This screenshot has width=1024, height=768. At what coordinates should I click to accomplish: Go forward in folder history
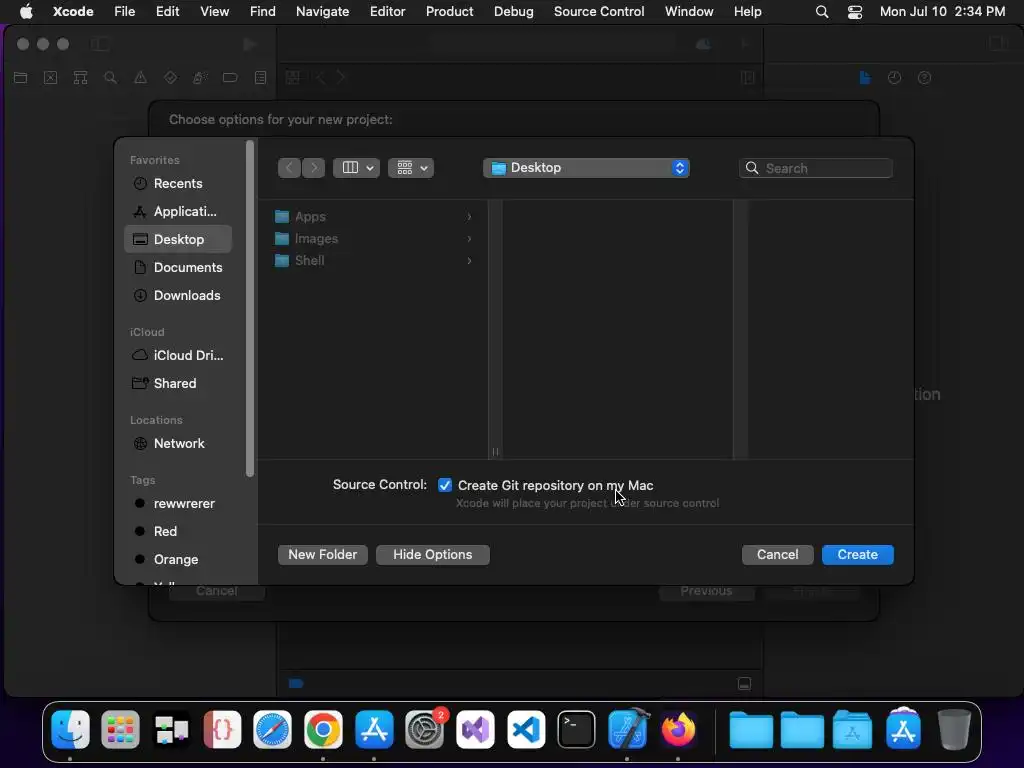(x=313, y=168)
